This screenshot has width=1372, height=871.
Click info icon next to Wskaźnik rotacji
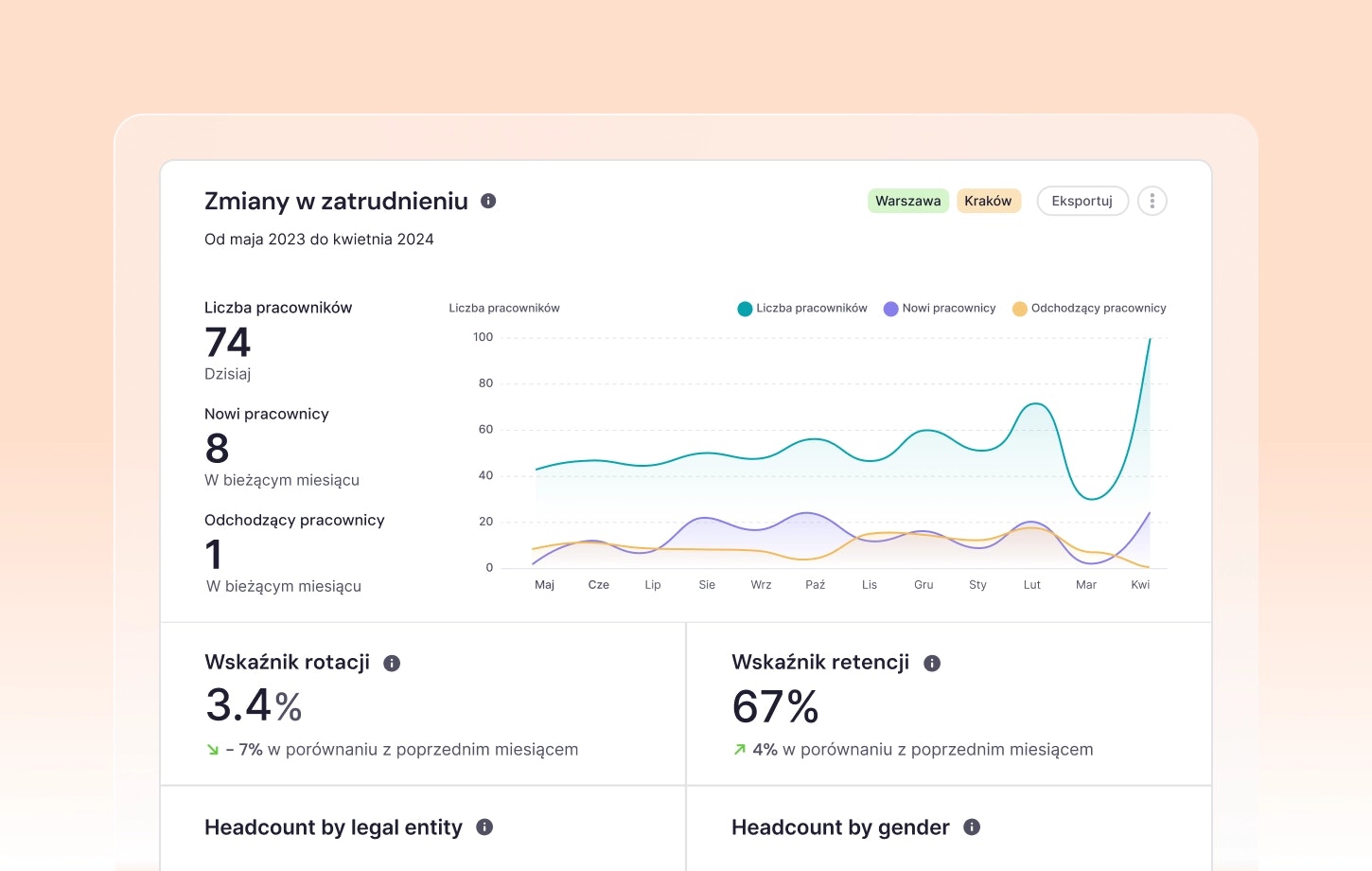(392, 664)
